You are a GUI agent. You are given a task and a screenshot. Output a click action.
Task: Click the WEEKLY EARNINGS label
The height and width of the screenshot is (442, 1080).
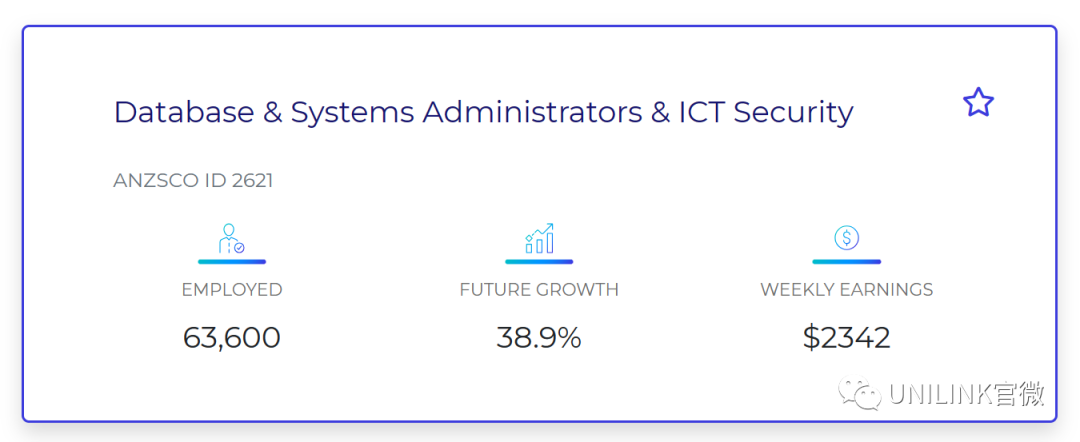click(847, 290)
